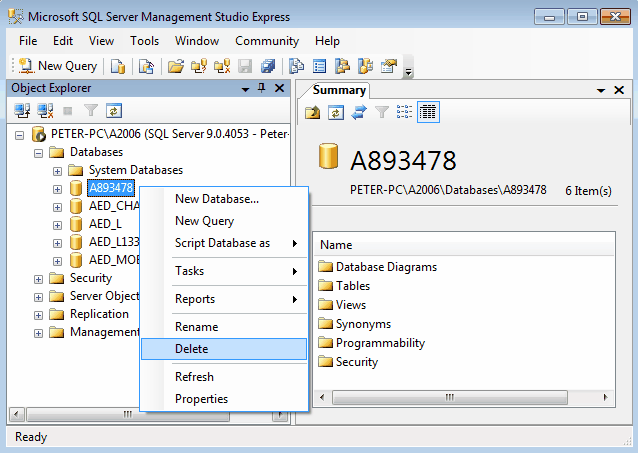
Task: Open the Community menu
Action: click(267, 41)
